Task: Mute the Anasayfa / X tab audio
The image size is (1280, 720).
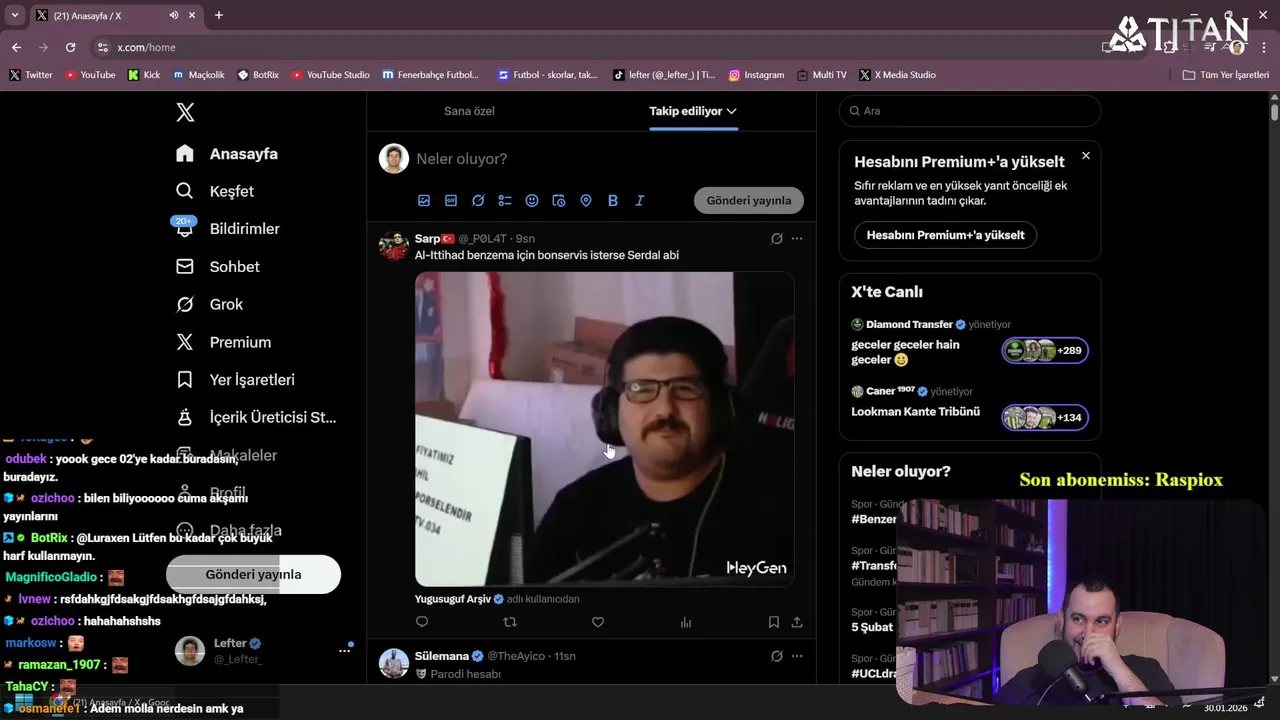Action: coord(174,15)
